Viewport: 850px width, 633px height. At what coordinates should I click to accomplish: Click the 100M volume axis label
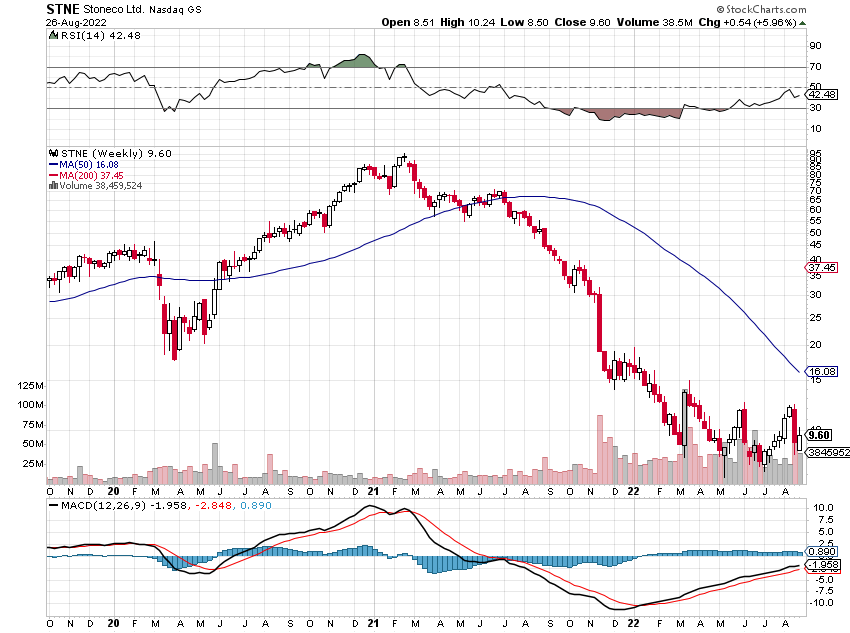30,405
